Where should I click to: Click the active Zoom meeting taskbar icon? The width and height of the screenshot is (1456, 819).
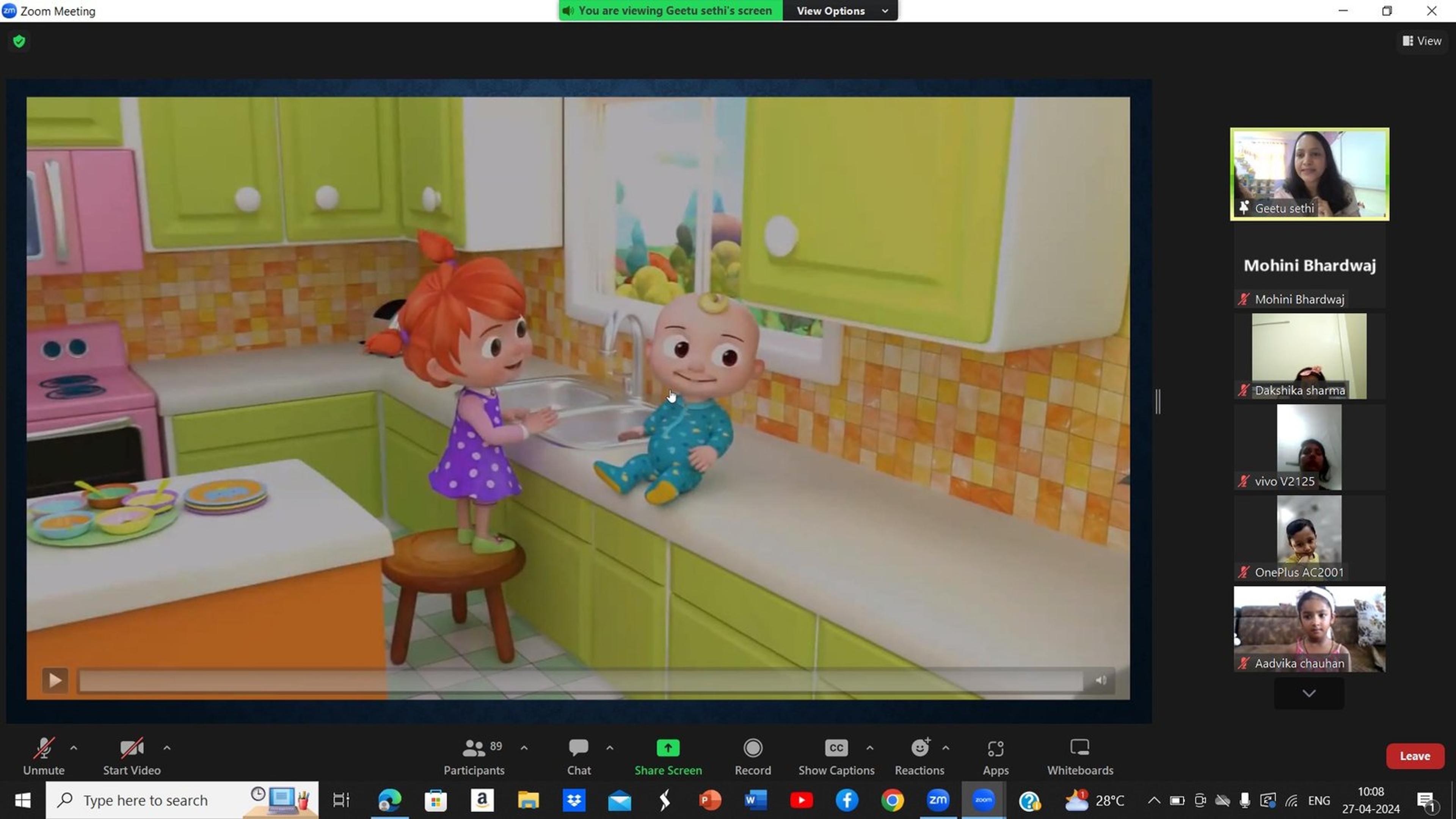tap(984, 800)
